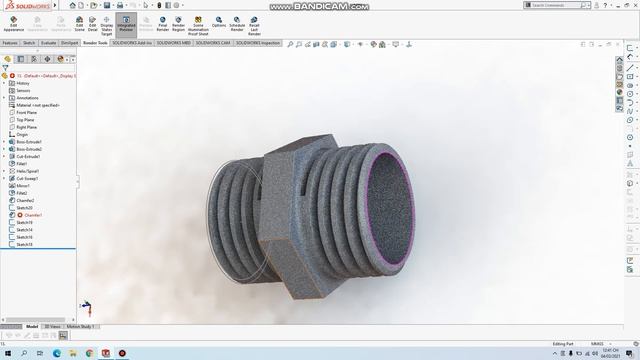Open the Edit Appearance tool

[x=13, y=24]
